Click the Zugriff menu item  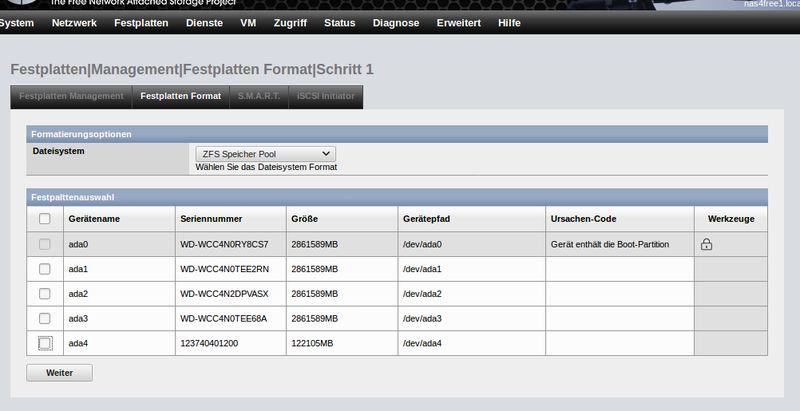pos(290,22)
